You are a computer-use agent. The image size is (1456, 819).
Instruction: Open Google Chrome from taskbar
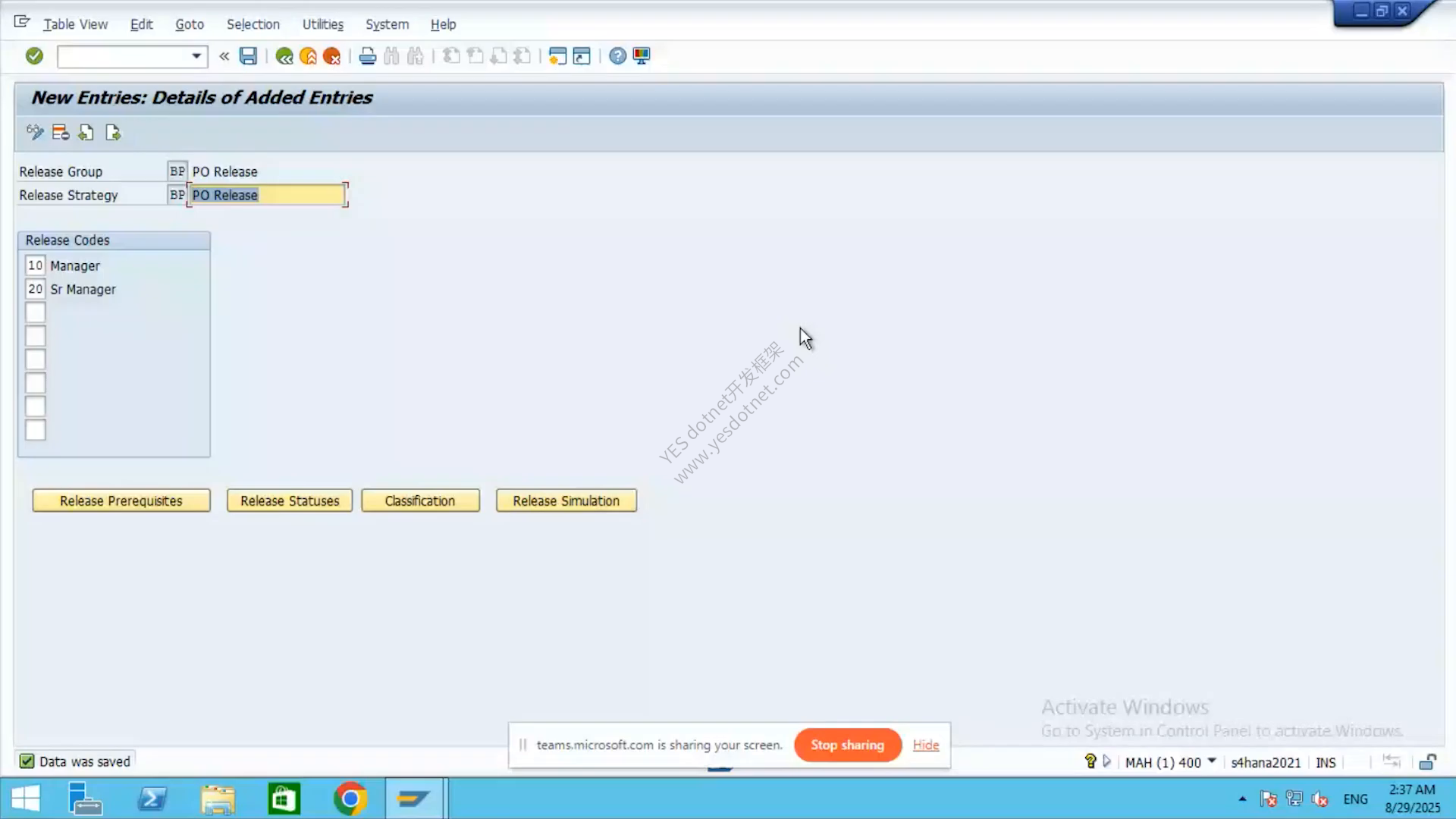pyautogui.click(x=350, y=799)
